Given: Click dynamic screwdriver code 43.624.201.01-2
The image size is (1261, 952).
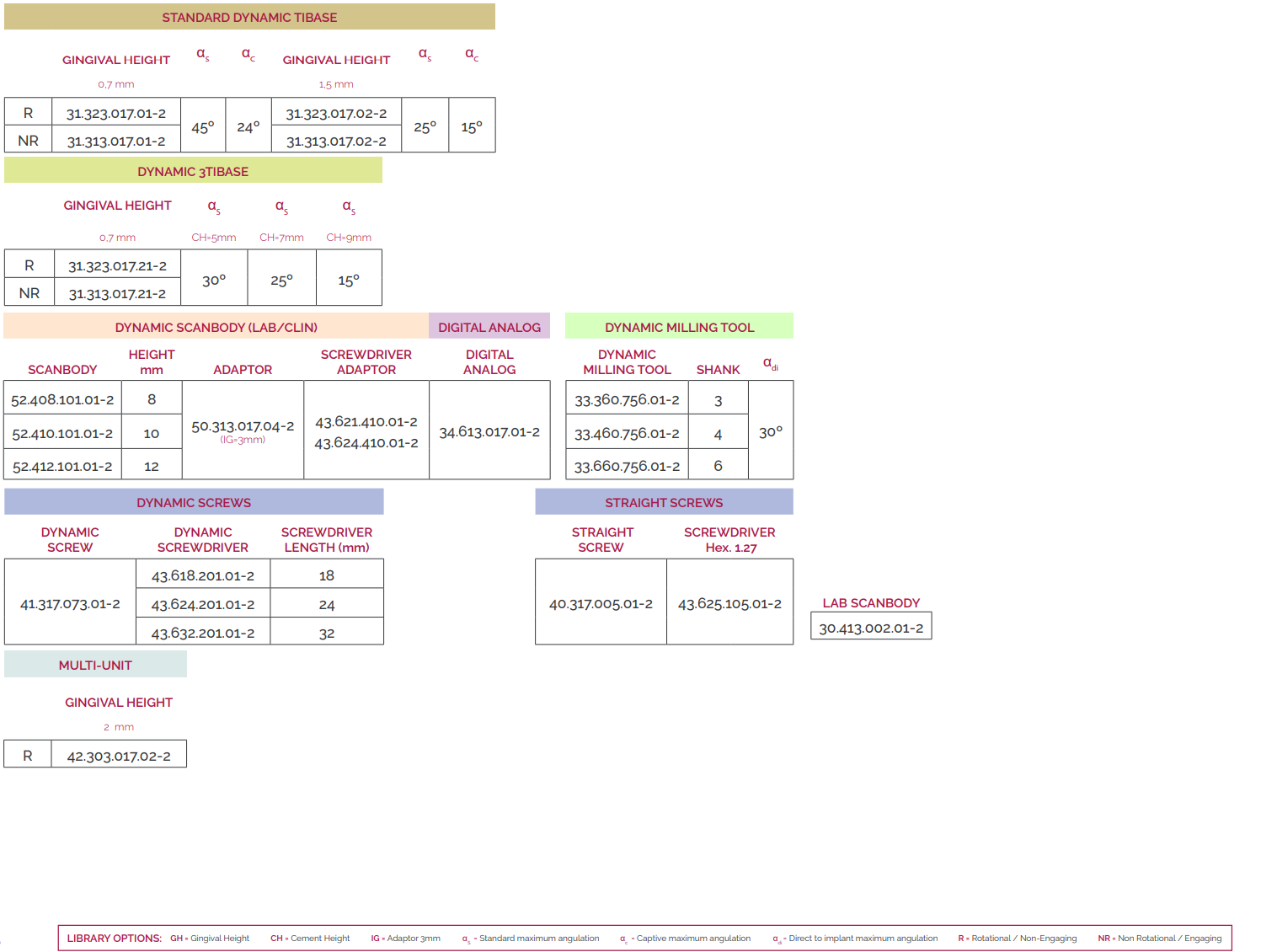Looking at the screenshot, I should tap(203, 604).
